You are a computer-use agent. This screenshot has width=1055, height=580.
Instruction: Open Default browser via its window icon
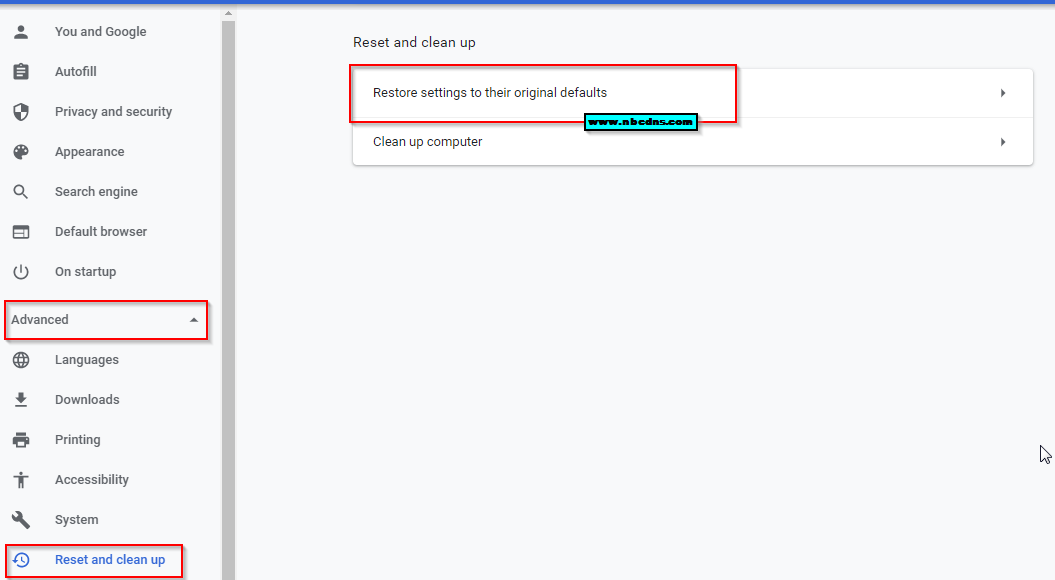point(21,232)
